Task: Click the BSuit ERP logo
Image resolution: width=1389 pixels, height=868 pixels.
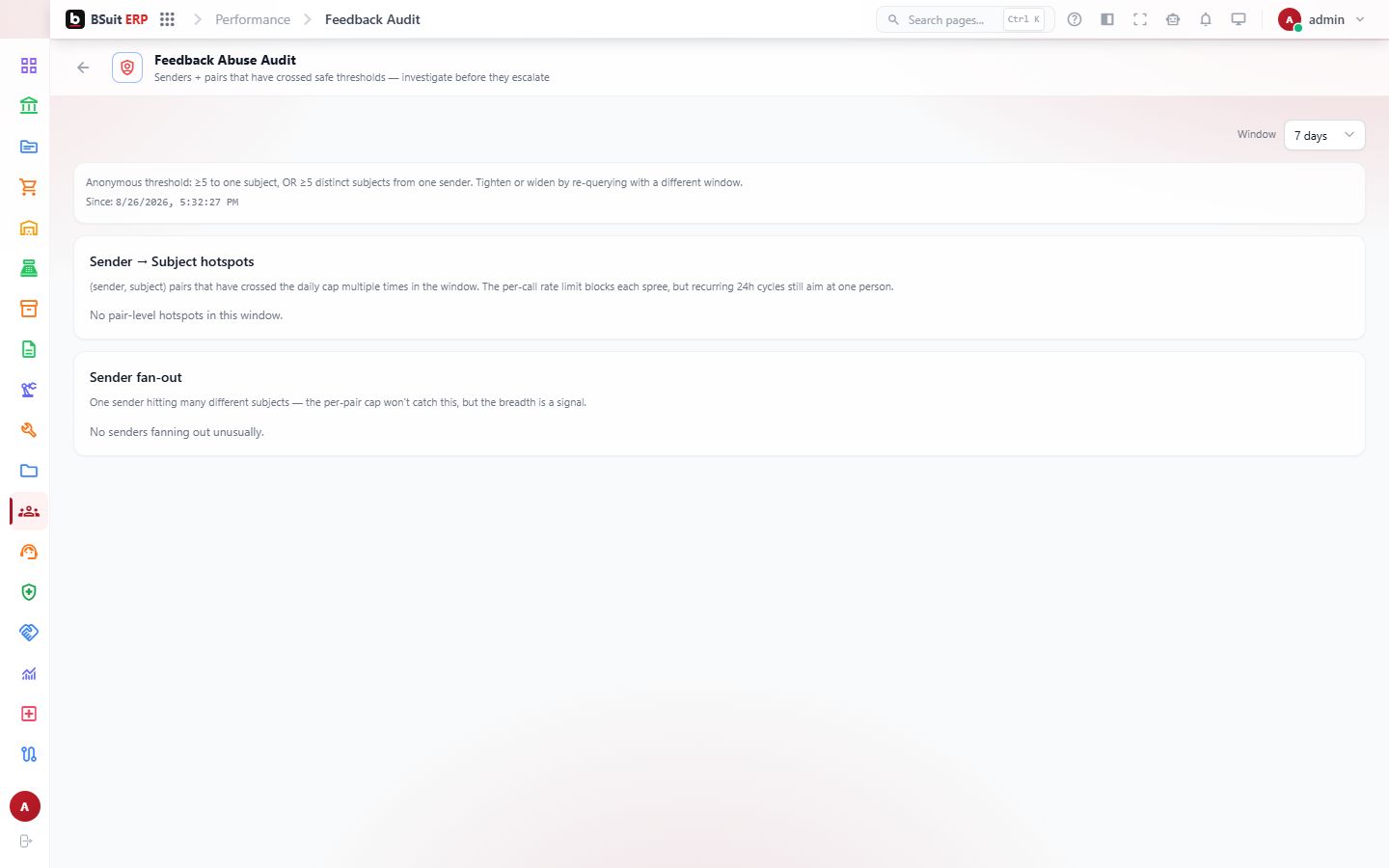Action: pos(107,19)
